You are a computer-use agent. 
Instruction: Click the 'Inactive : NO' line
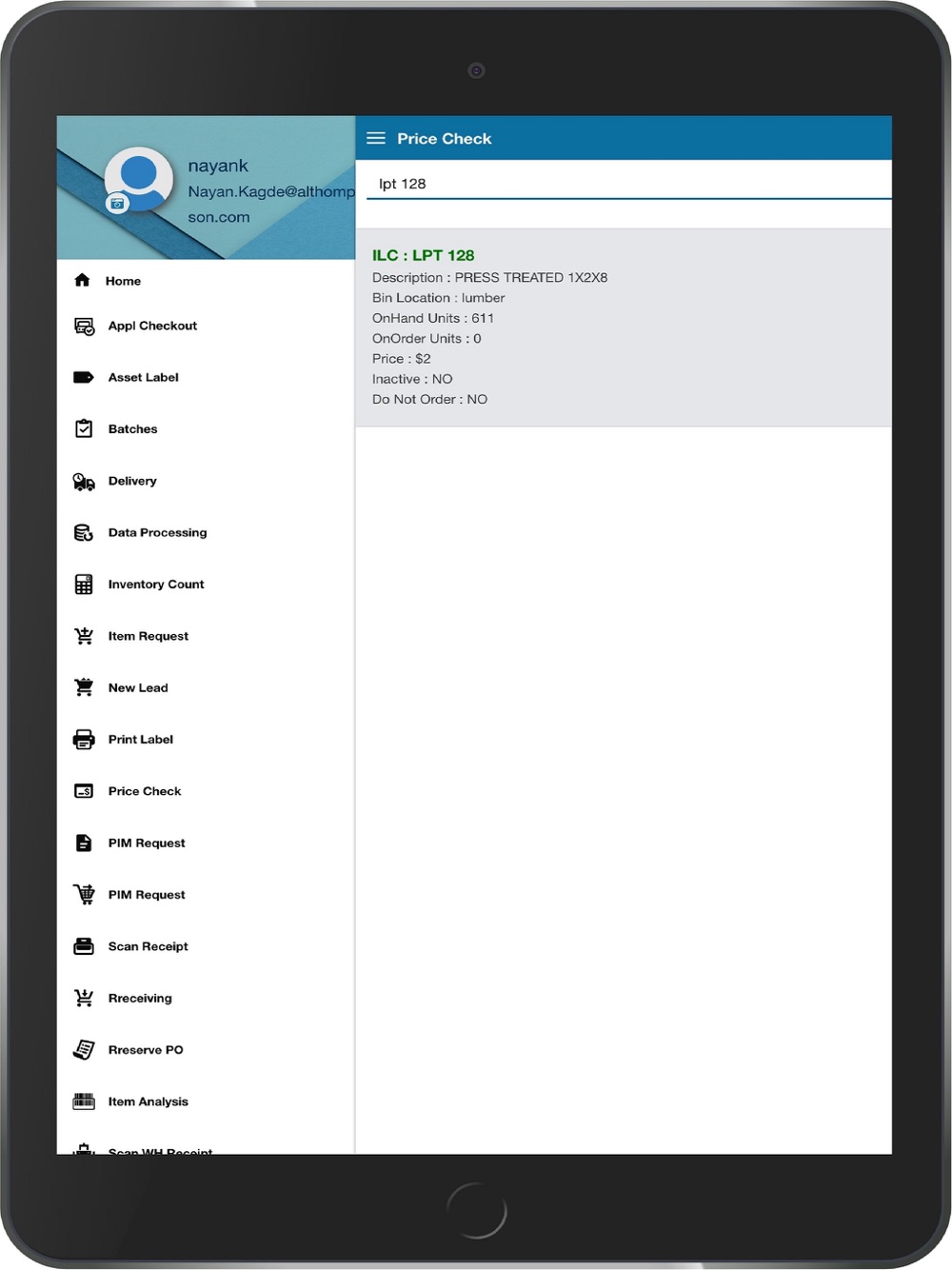[x=412, y=379]
